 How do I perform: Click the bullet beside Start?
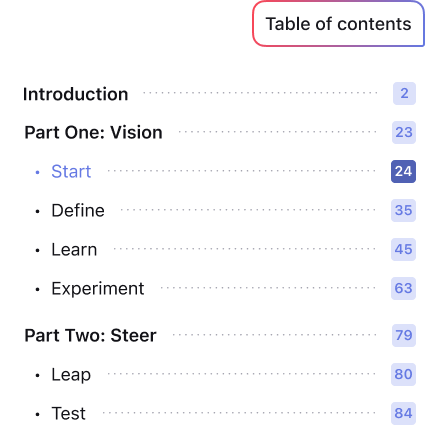tap(37, 172)
